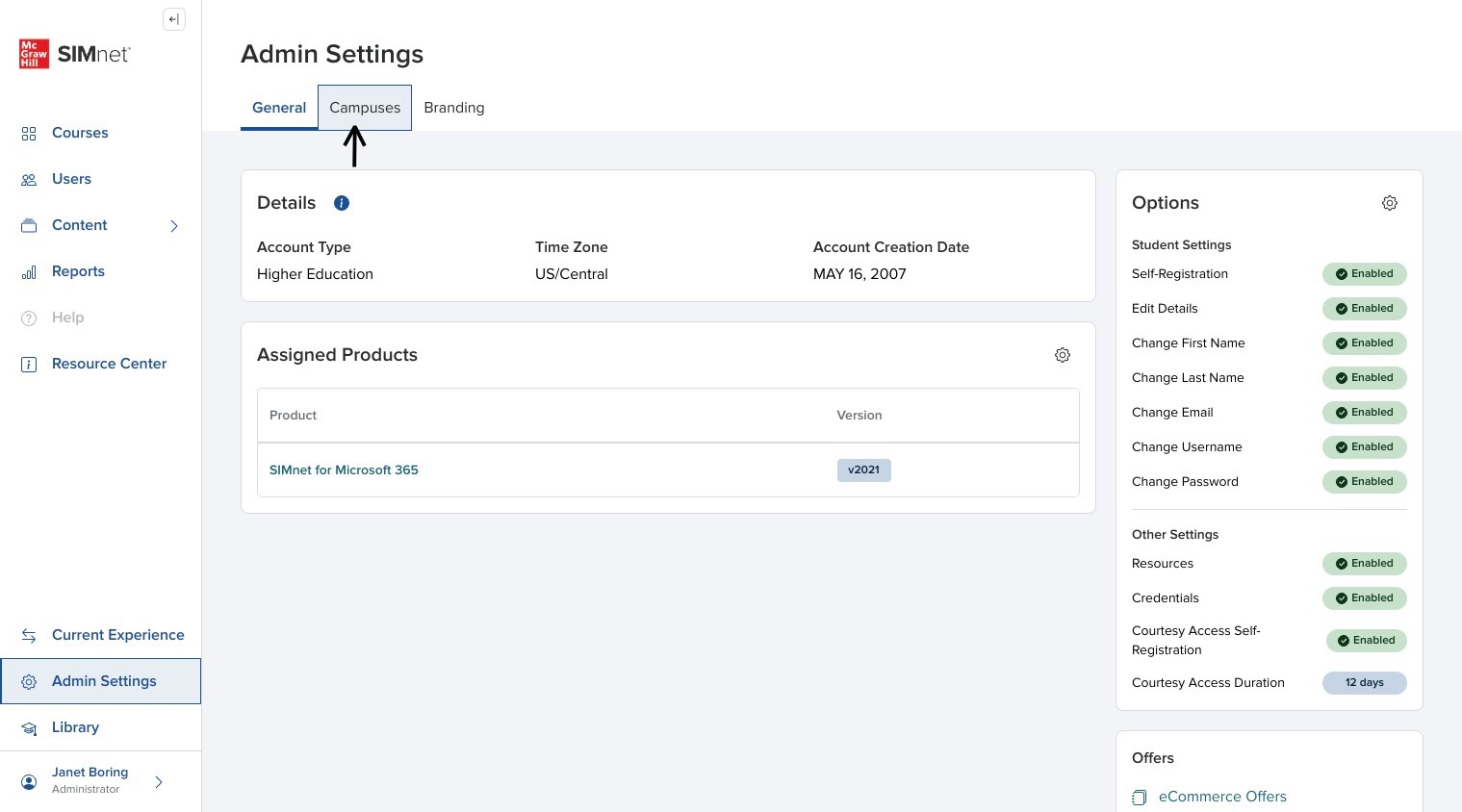This screenshot has width=1462, height=812.
Task: Click the Courtesy Access Self-Registration Enabled badge
Action: (1367, 641)
